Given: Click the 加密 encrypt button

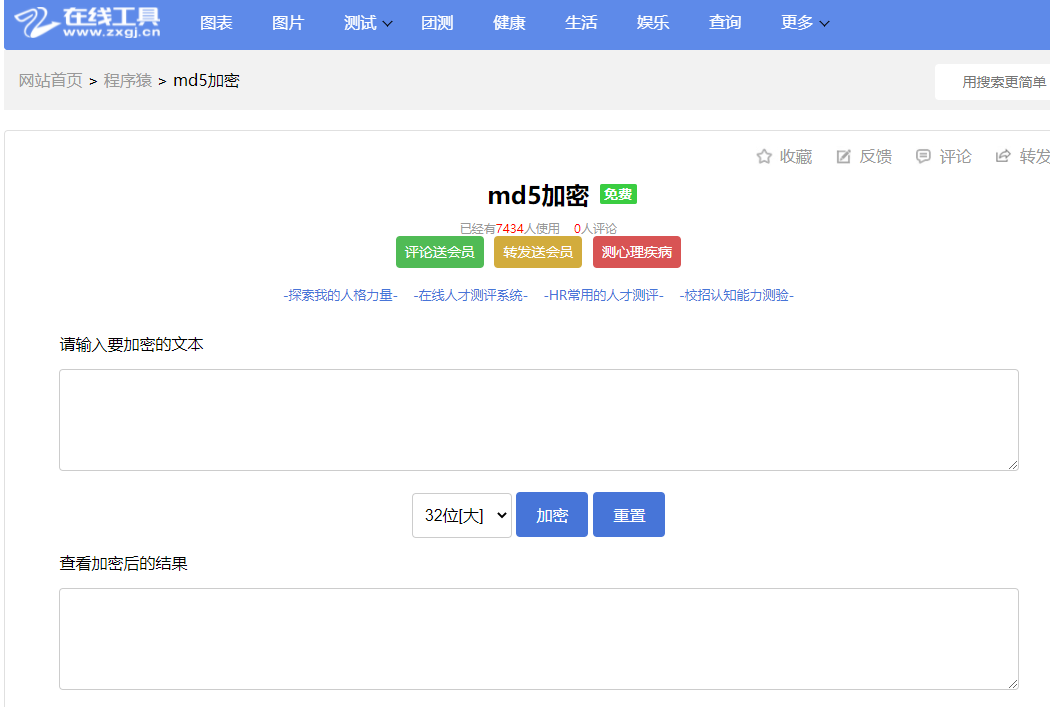Looking at the screenshot, I should tap(552, 515).
